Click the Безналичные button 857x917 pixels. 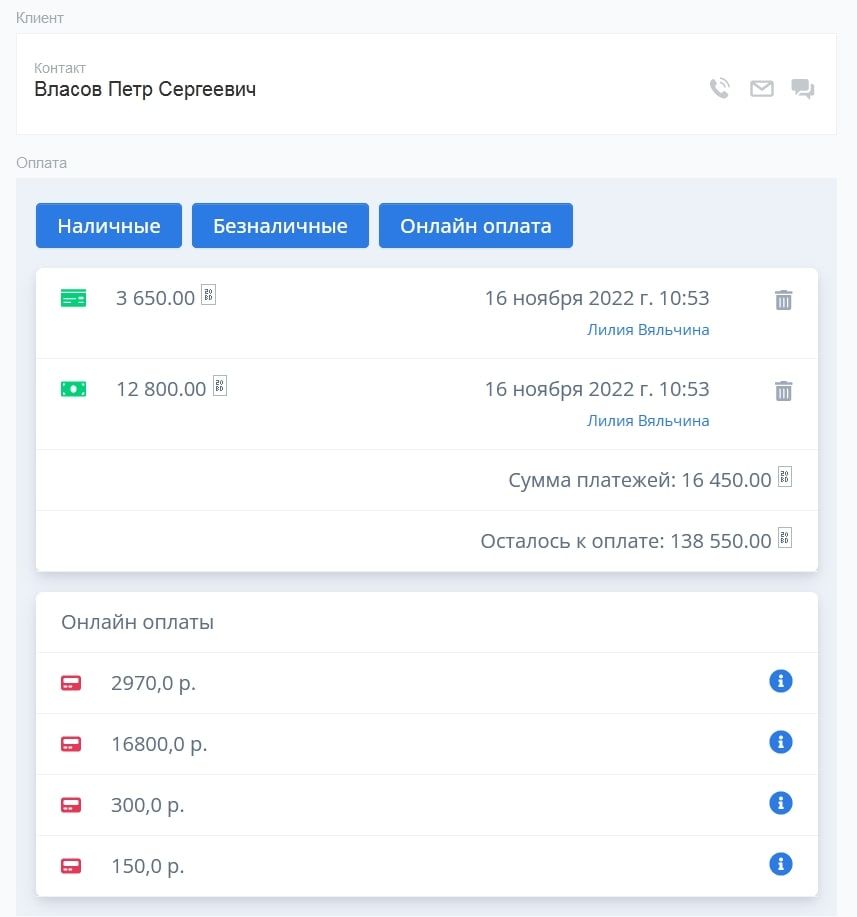280,226
